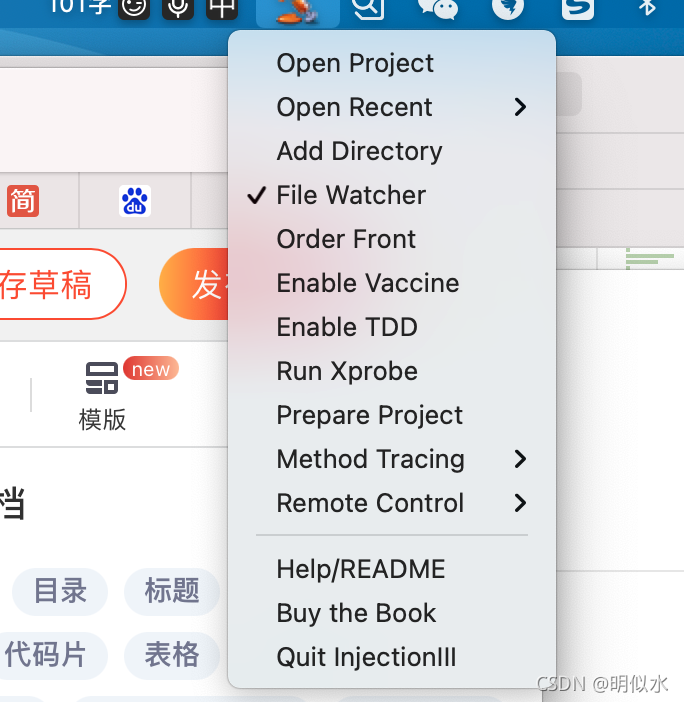The width and height of the screenshot is (684, 702).
Task: Select Run Xprobe menu item
Action: [392, 371]
